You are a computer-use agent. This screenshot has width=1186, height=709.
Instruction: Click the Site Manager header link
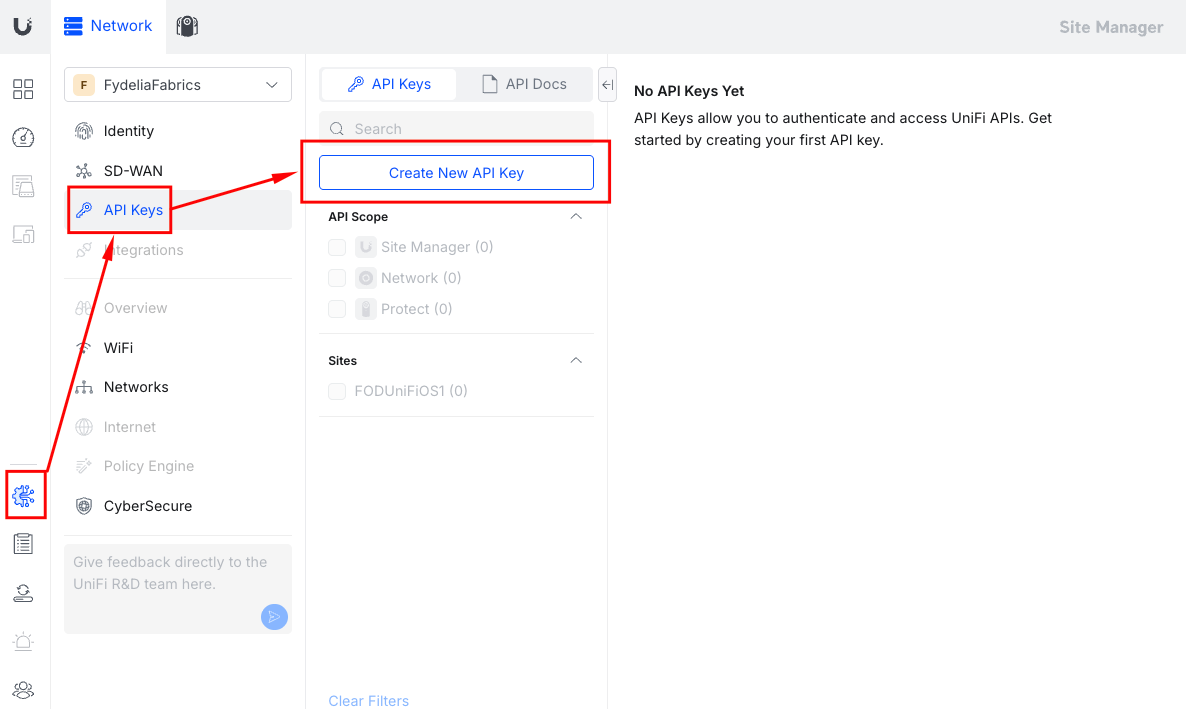[1111, 27]
